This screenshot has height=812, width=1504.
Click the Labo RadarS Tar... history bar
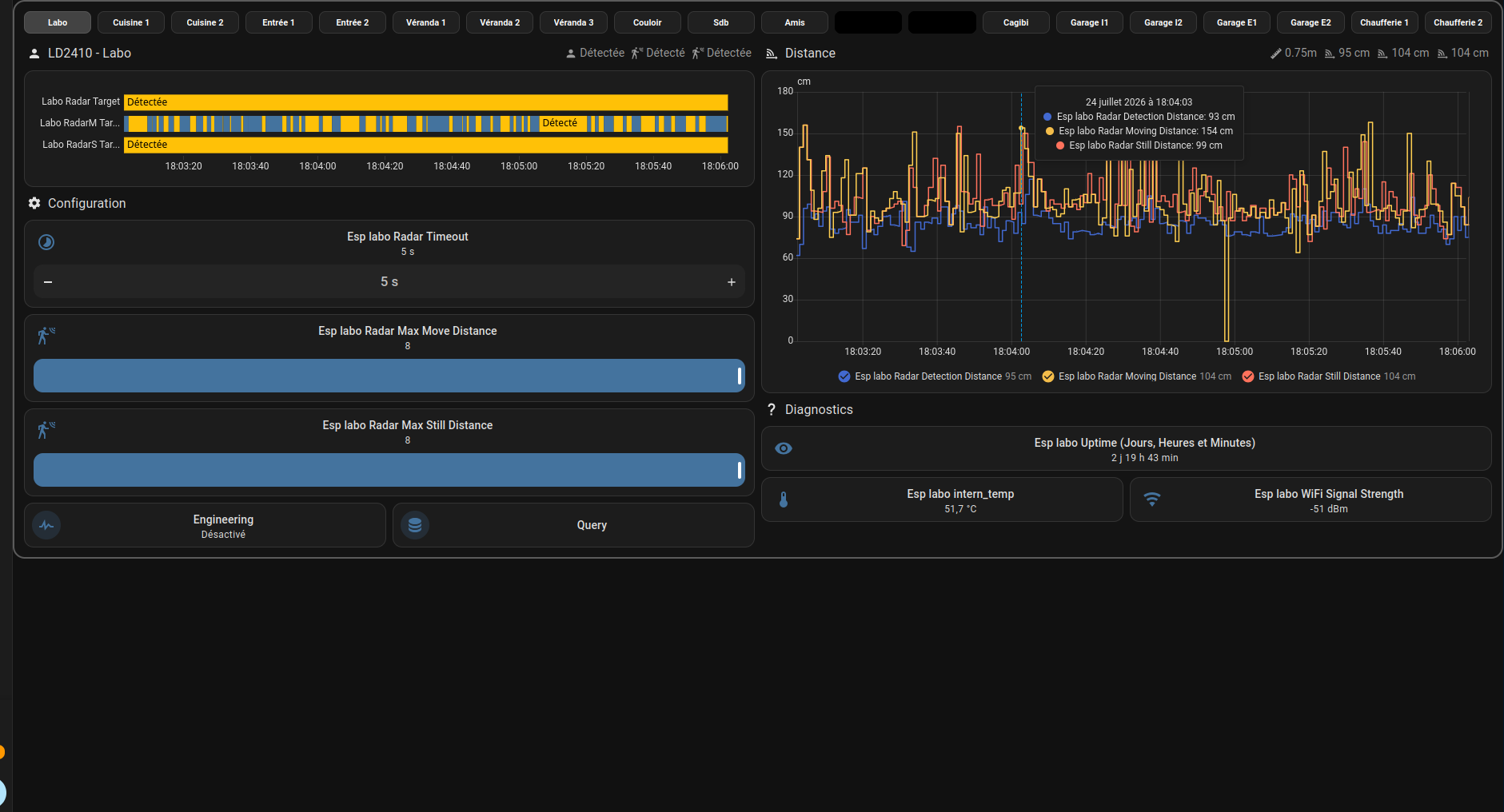426,145
